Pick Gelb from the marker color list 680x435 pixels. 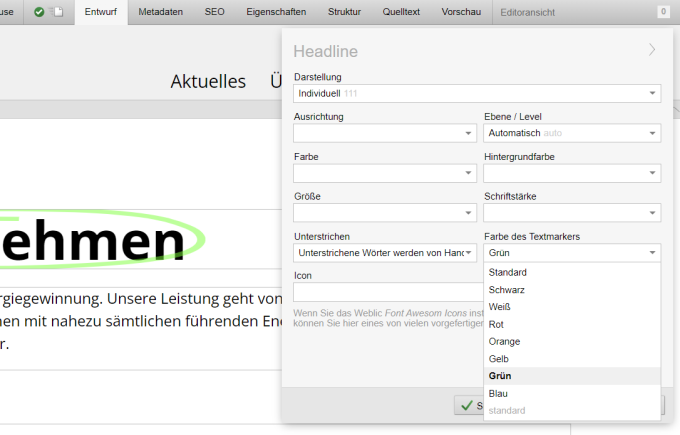coord(572,359)
